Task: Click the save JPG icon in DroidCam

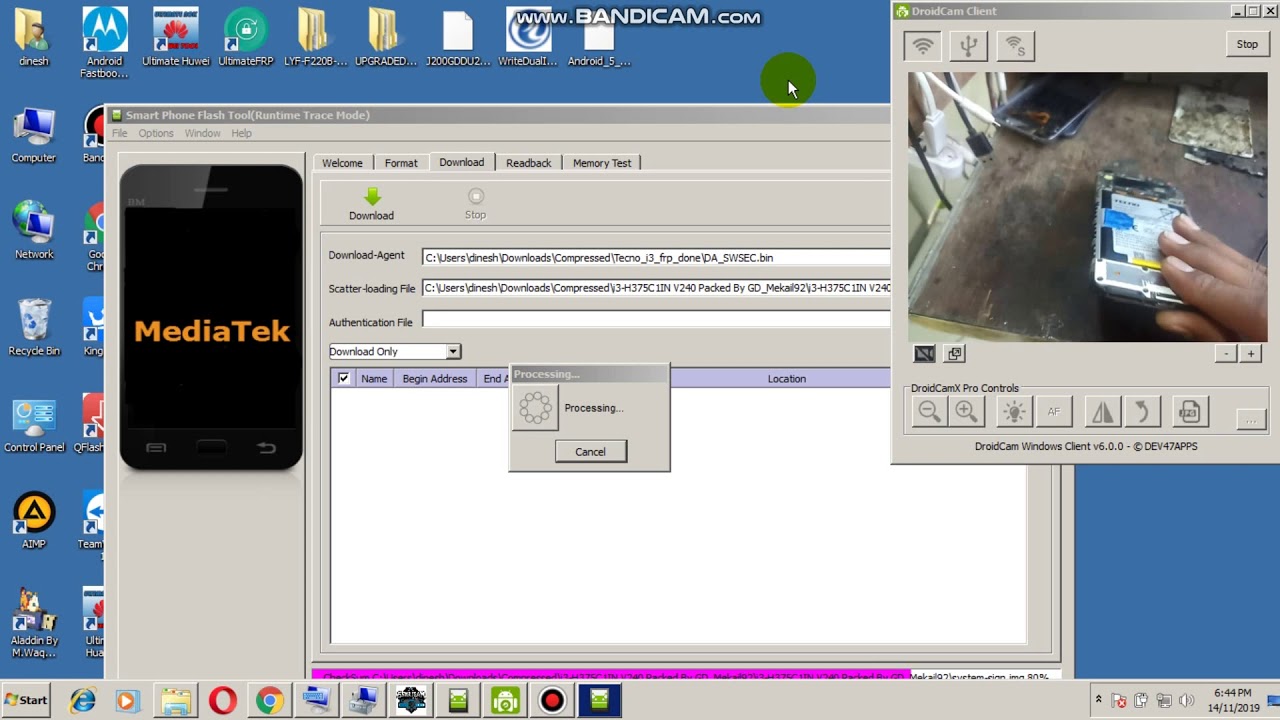Action: [1189, 412]
